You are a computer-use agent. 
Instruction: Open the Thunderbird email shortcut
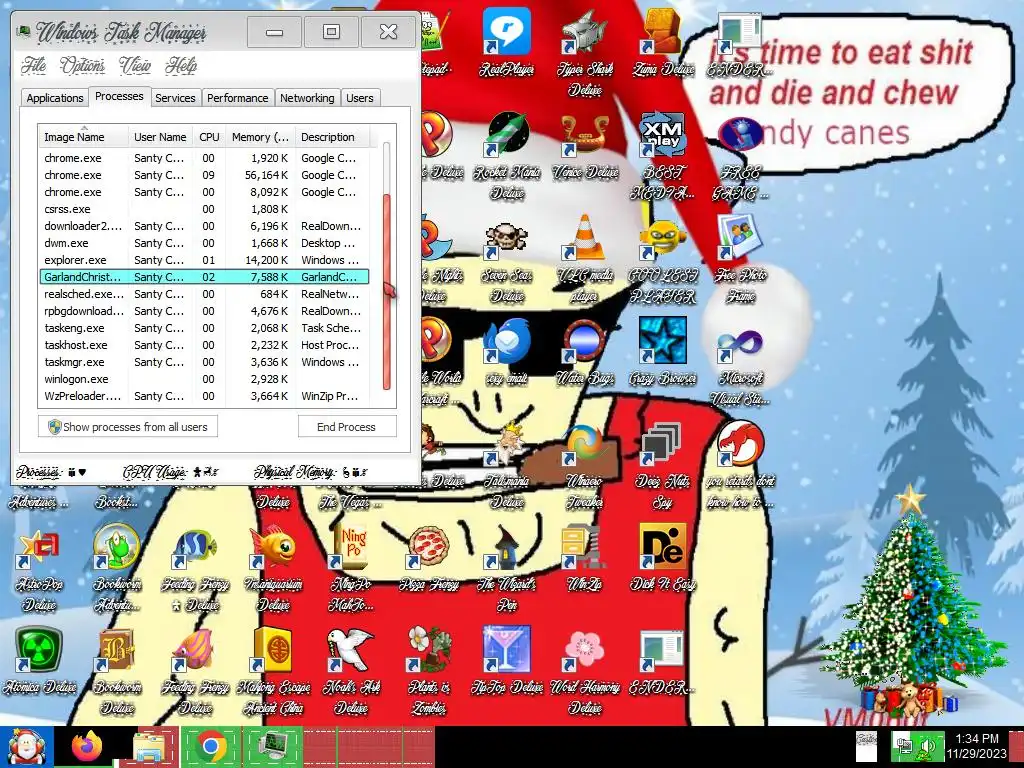(x=507, y=353)
